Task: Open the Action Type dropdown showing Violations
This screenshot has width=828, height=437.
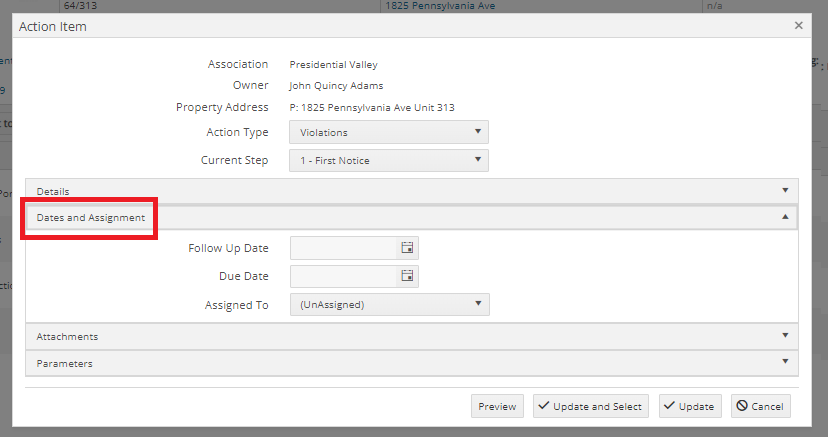Action: 389,132
